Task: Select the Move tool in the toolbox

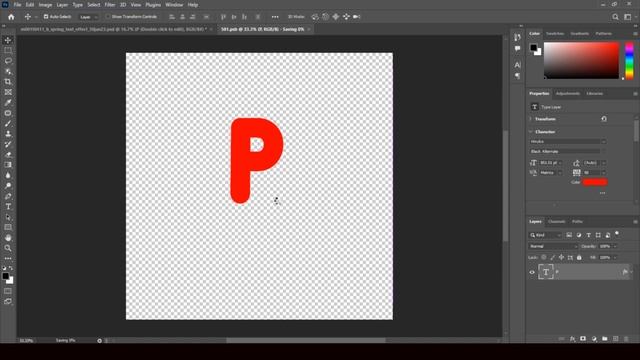Action: (x=8, y=40)
